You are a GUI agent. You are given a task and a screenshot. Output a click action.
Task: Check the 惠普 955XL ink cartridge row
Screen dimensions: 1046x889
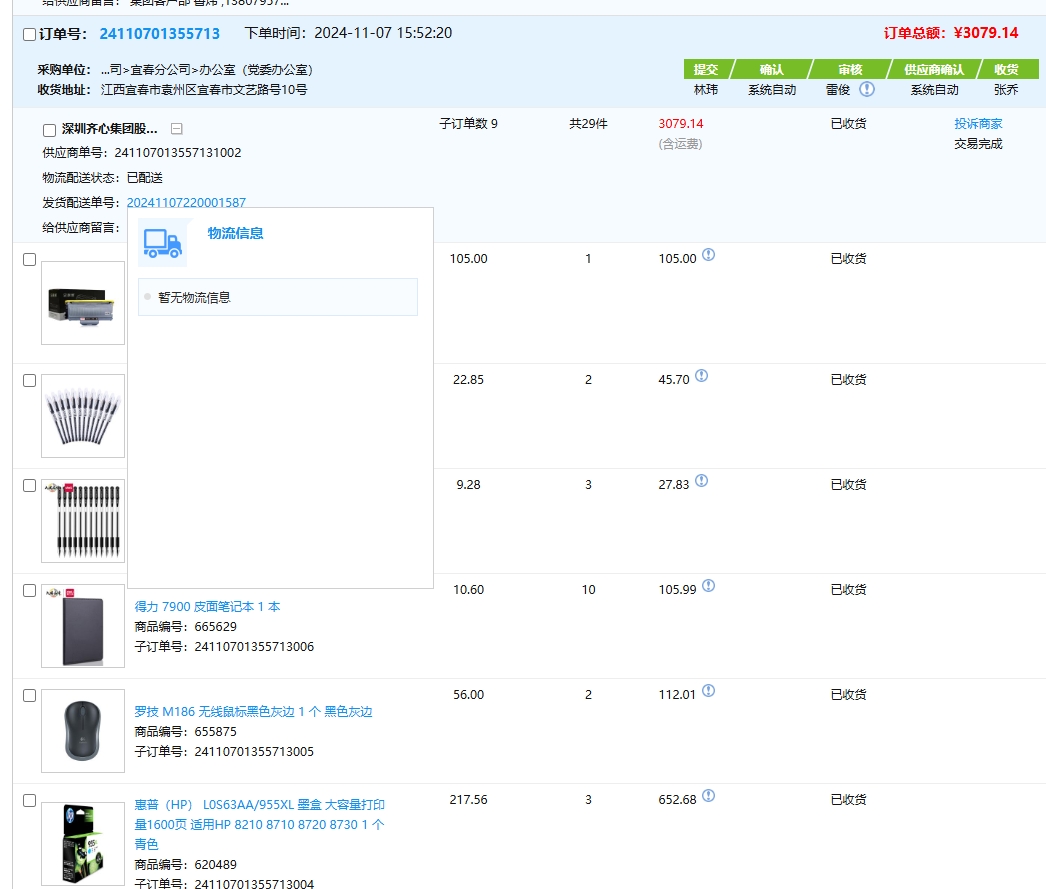pos(29,800)
